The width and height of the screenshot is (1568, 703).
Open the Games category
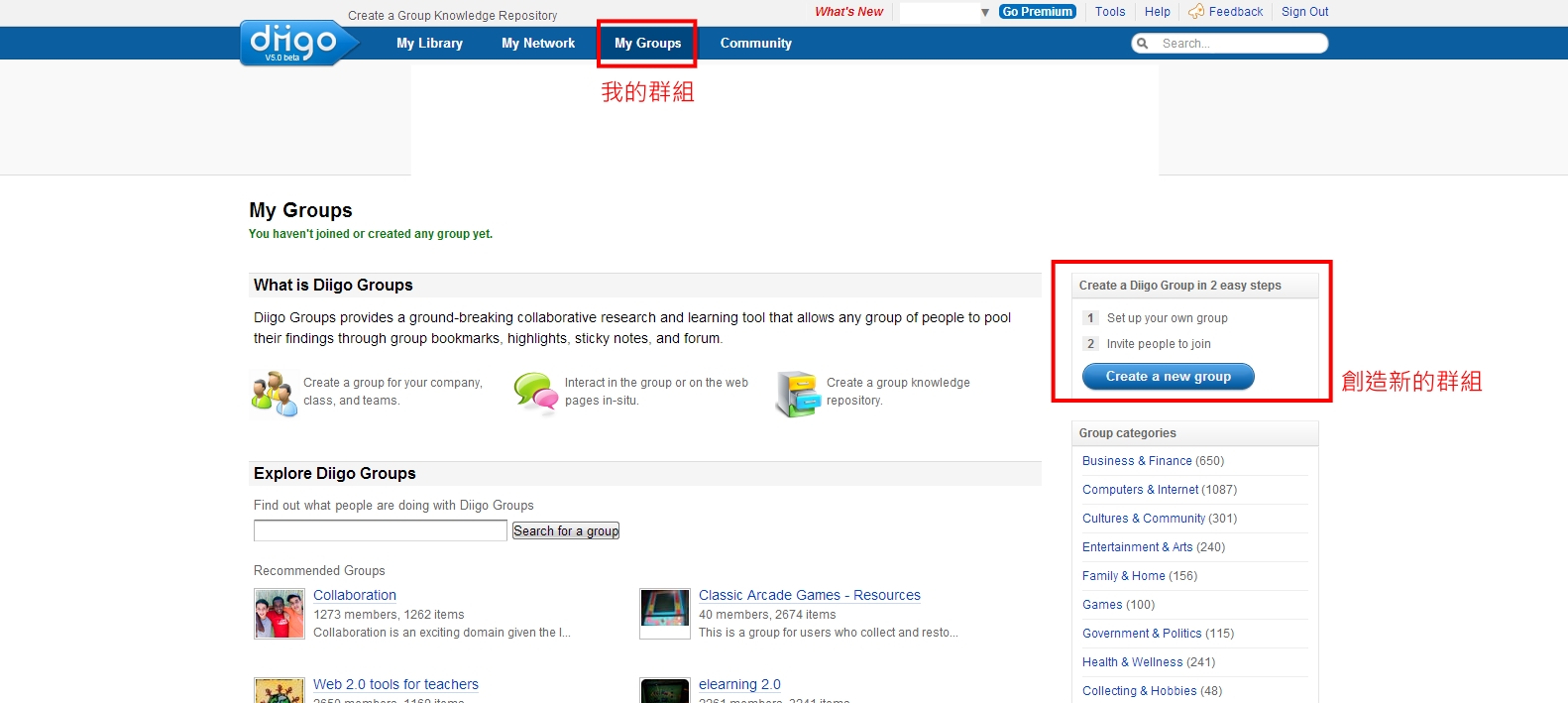tap(1102, 605)
